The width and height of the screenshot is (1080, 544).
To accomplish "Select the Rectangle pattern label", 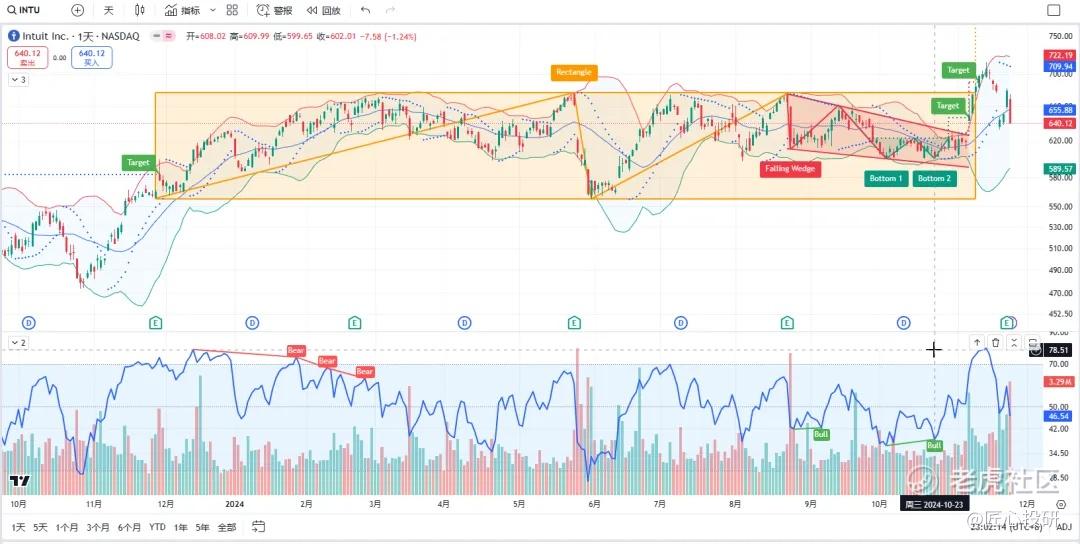I will pos(574,72).
